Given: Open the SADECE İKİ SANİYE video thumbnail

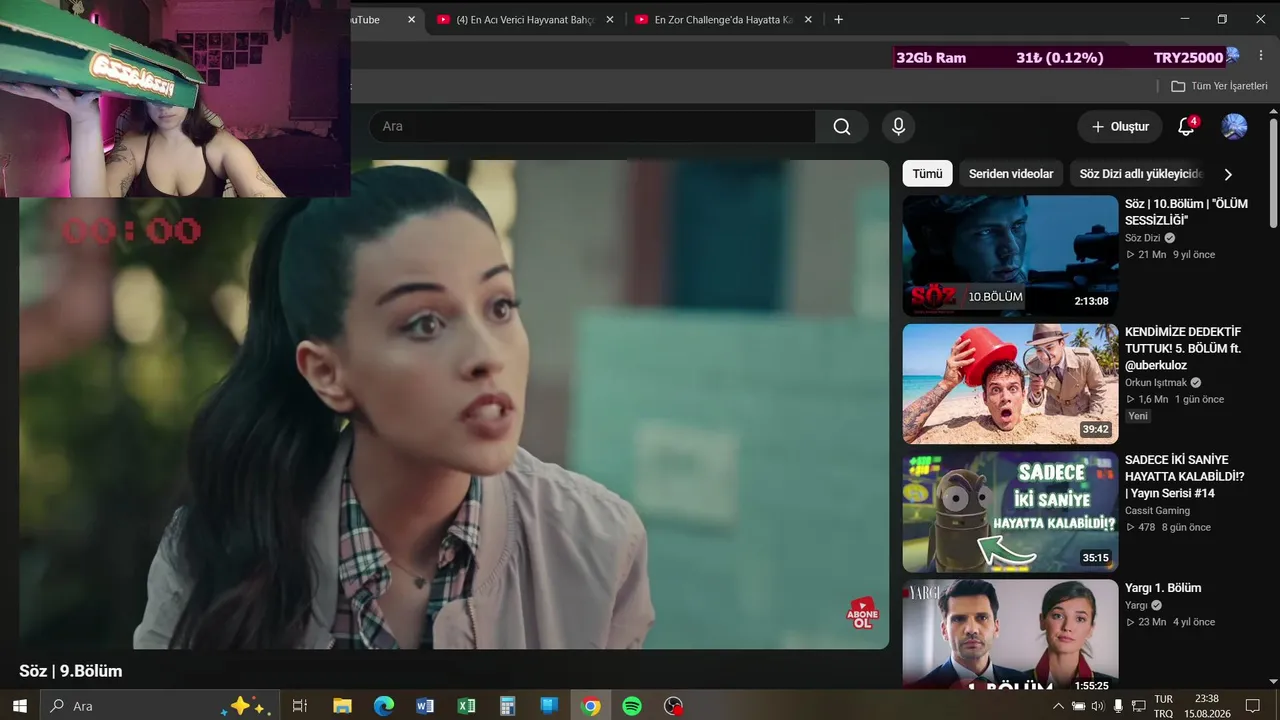Looking at the screenshot, I should (x=1010, y=511).
